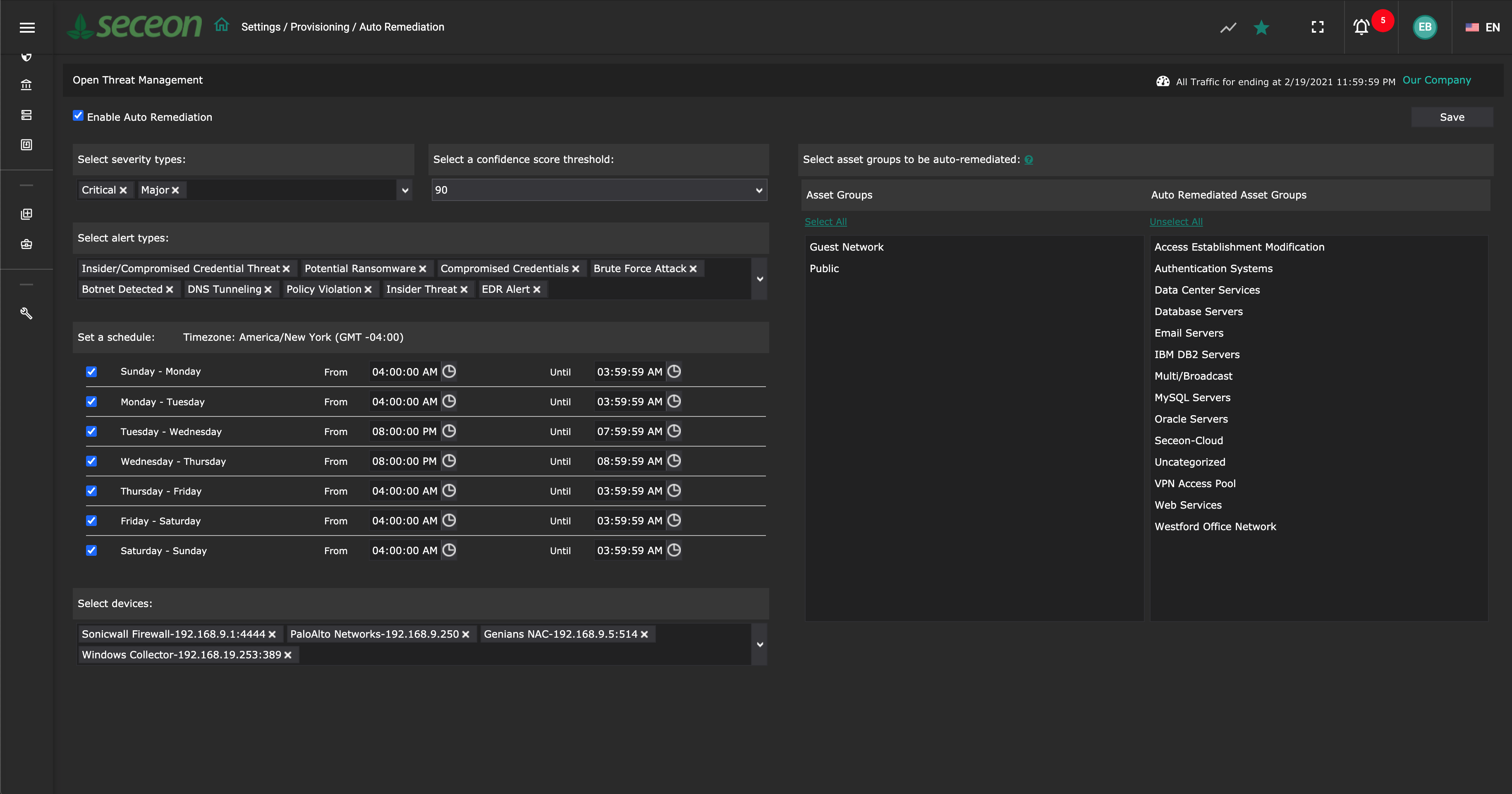
Task: Click the Unselect All link
Action: [x=1176, y=222]
